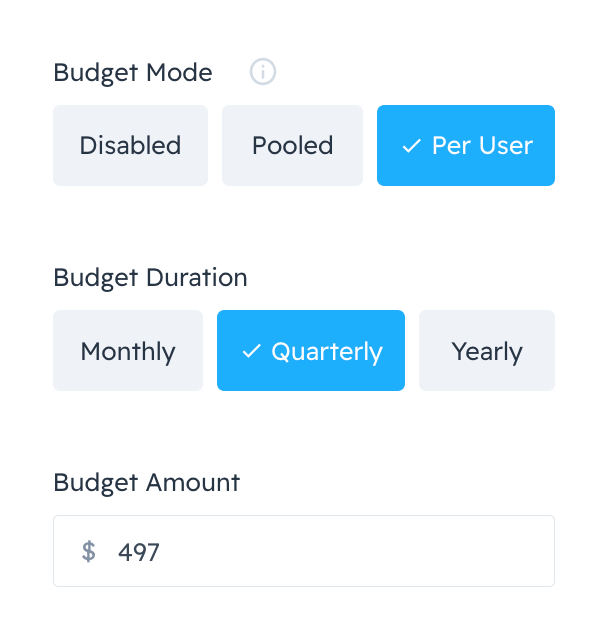Select the Quarterly duration option
Screen dimensions: 604x634
click(311, 351)
